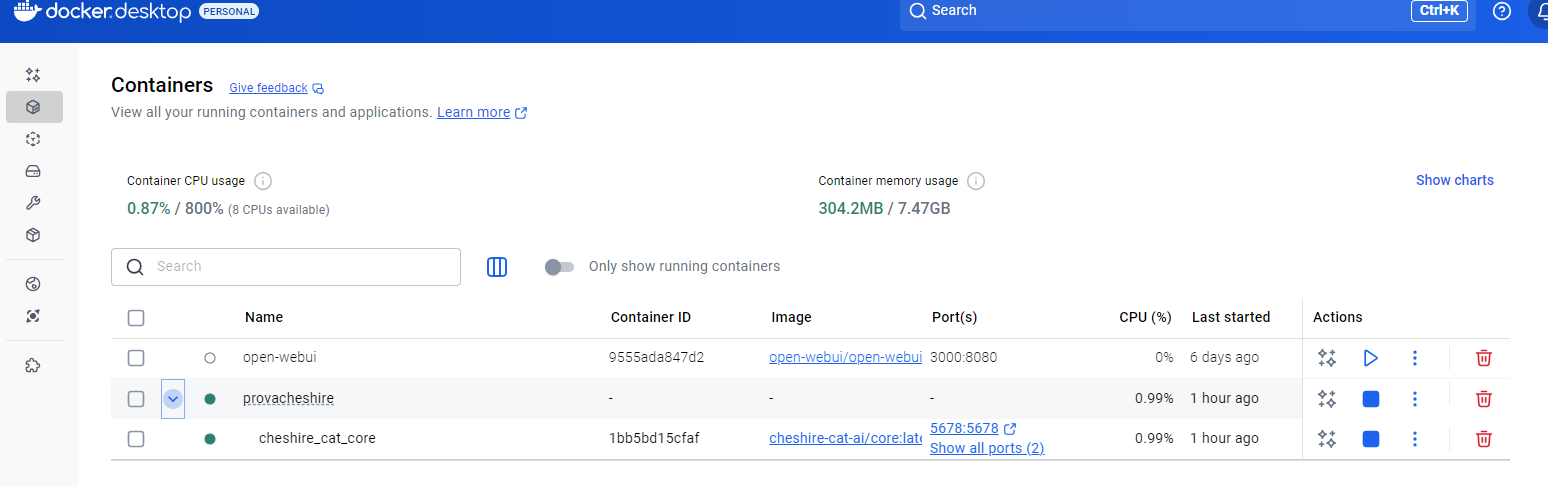The height and width of the screenshot is (487, 1548).
Task: Open the Extensions puzzle sidebar icon
Action: click(33, 365)
